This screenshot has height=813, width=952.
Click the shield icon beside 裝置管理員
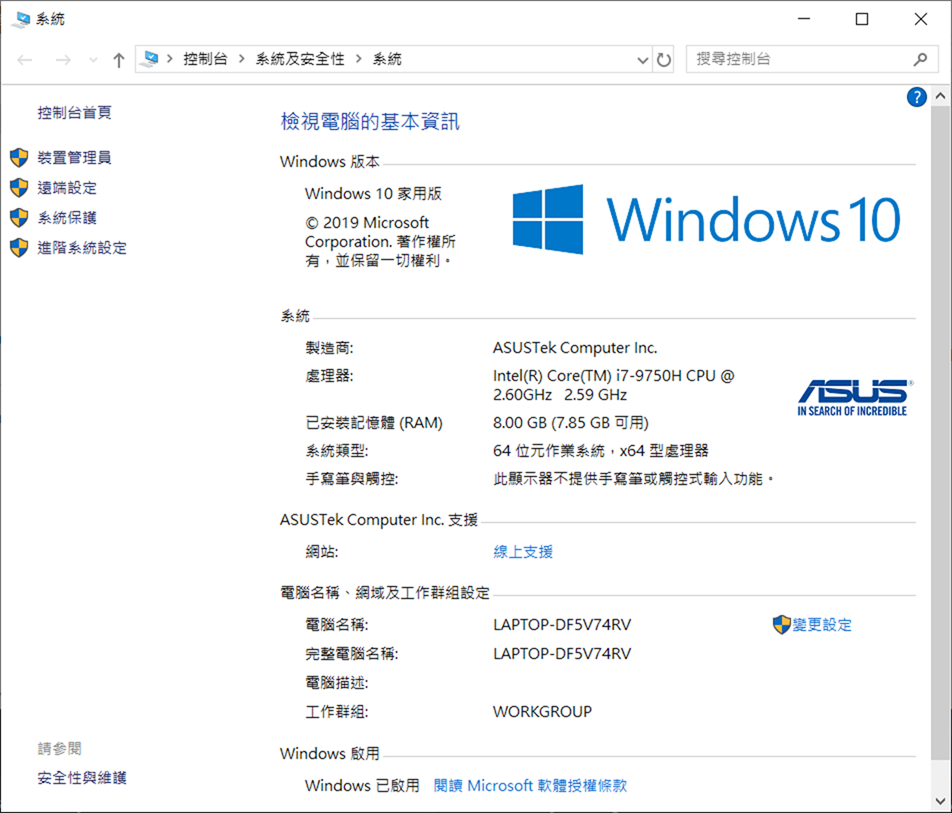pos(19,157)
